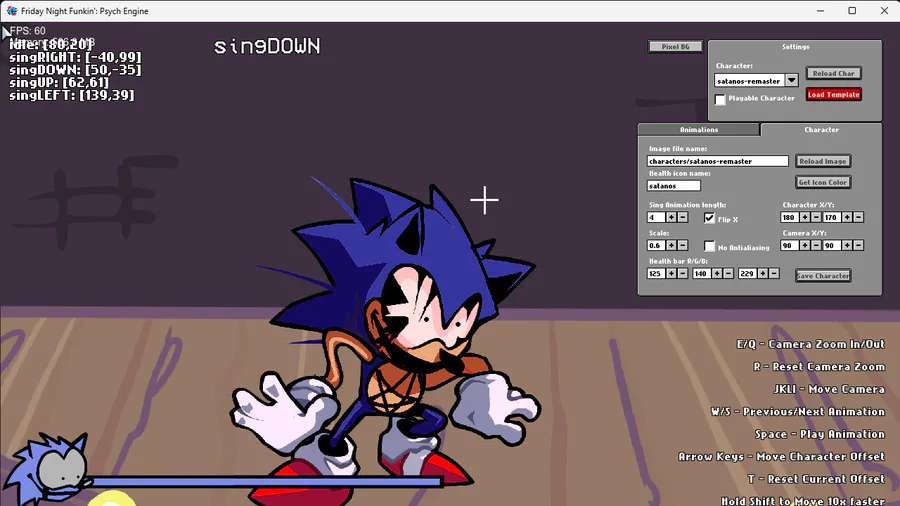Click the Save Character button
This screenshot has height=506, width=900.
click(x=823, y=275)
